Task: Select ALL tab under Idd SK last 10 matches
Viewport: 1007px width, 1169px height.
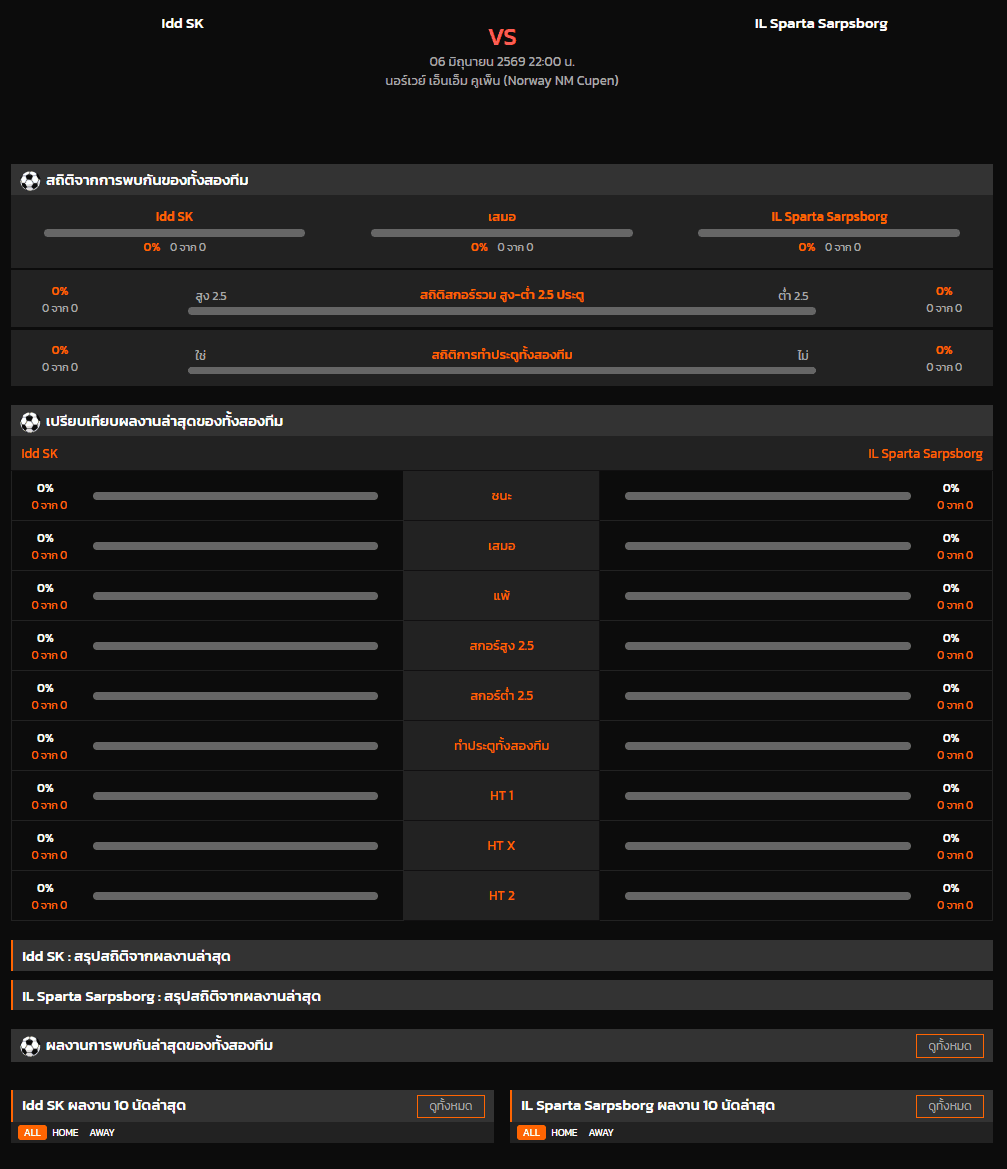Action: (x=32, y=1132)
